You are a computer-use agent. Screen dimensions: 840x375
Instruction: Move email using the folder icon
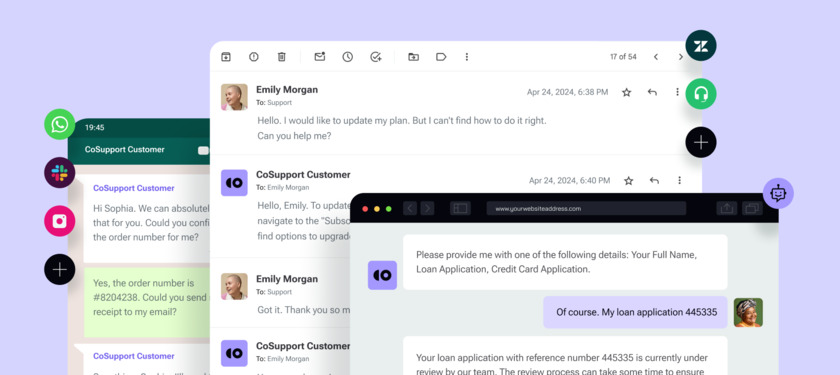414,57
